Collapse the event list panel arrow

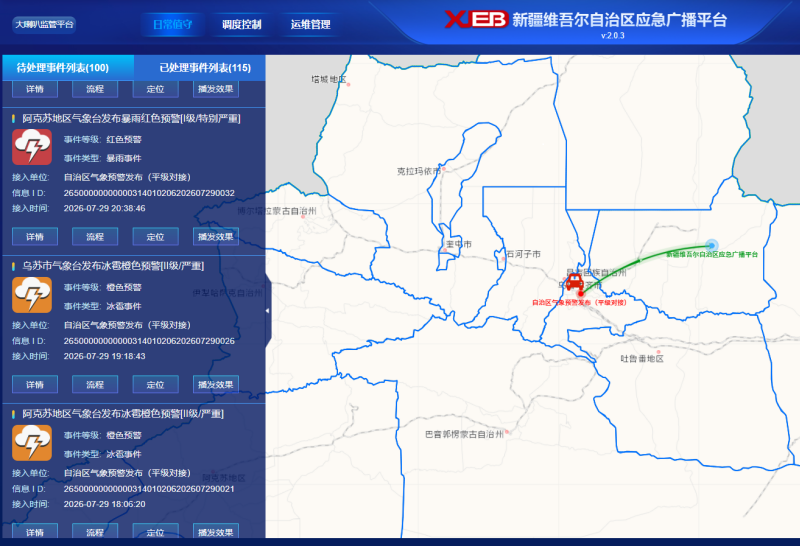268,310
